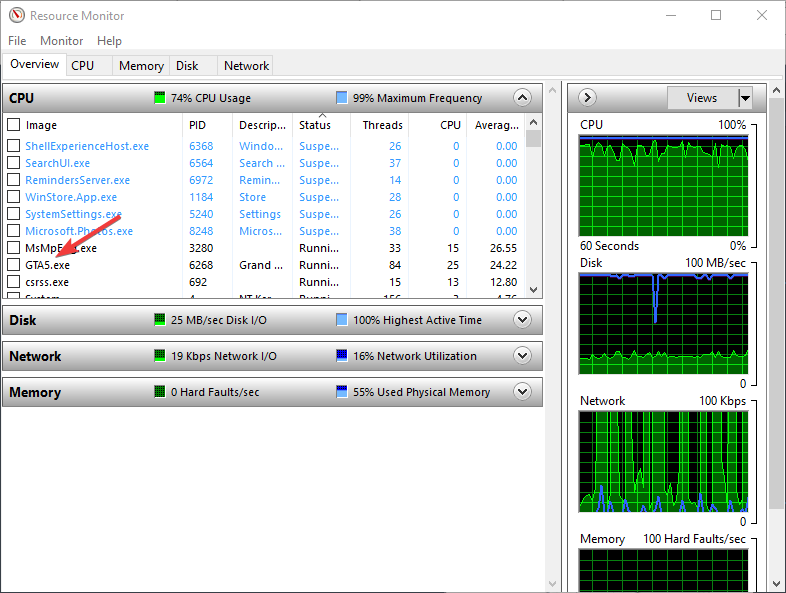Click PID 6268 in the process table
The width and height of the screenshot is (786, 593).
[x=201, y=265]
